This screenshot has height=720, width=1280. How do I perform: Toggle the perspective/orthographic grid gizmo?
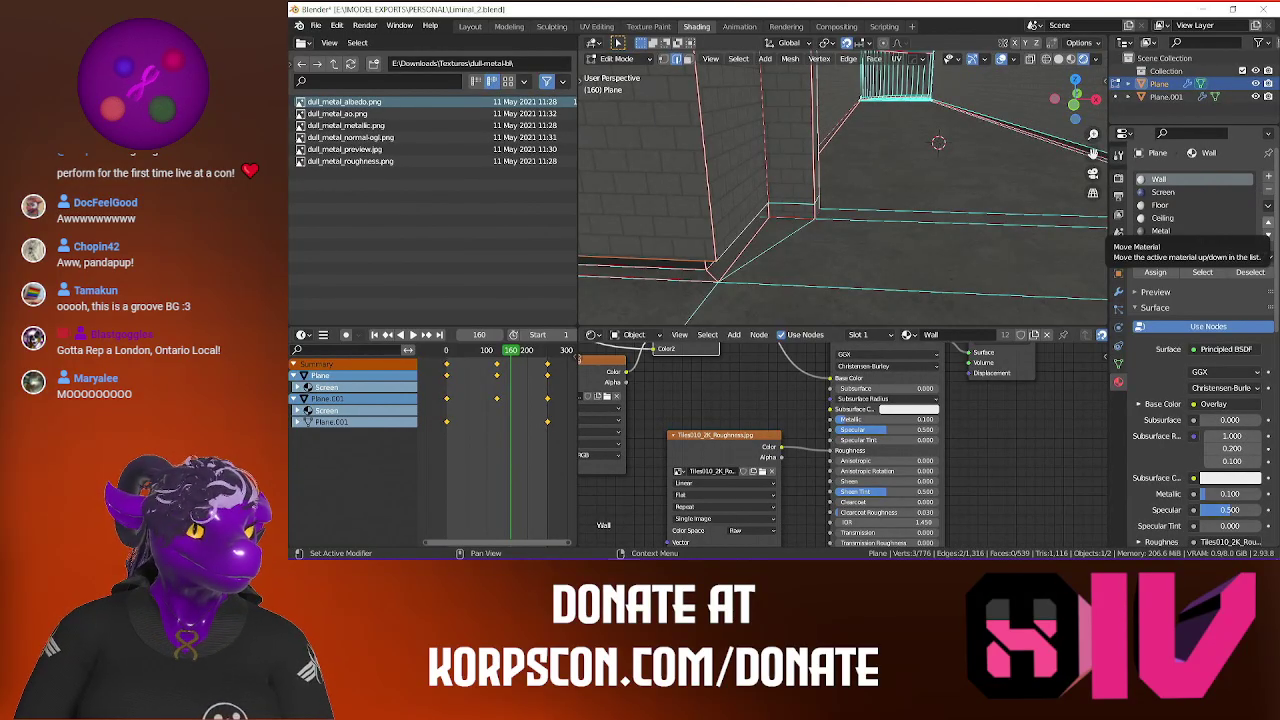tap(1093, 193)
